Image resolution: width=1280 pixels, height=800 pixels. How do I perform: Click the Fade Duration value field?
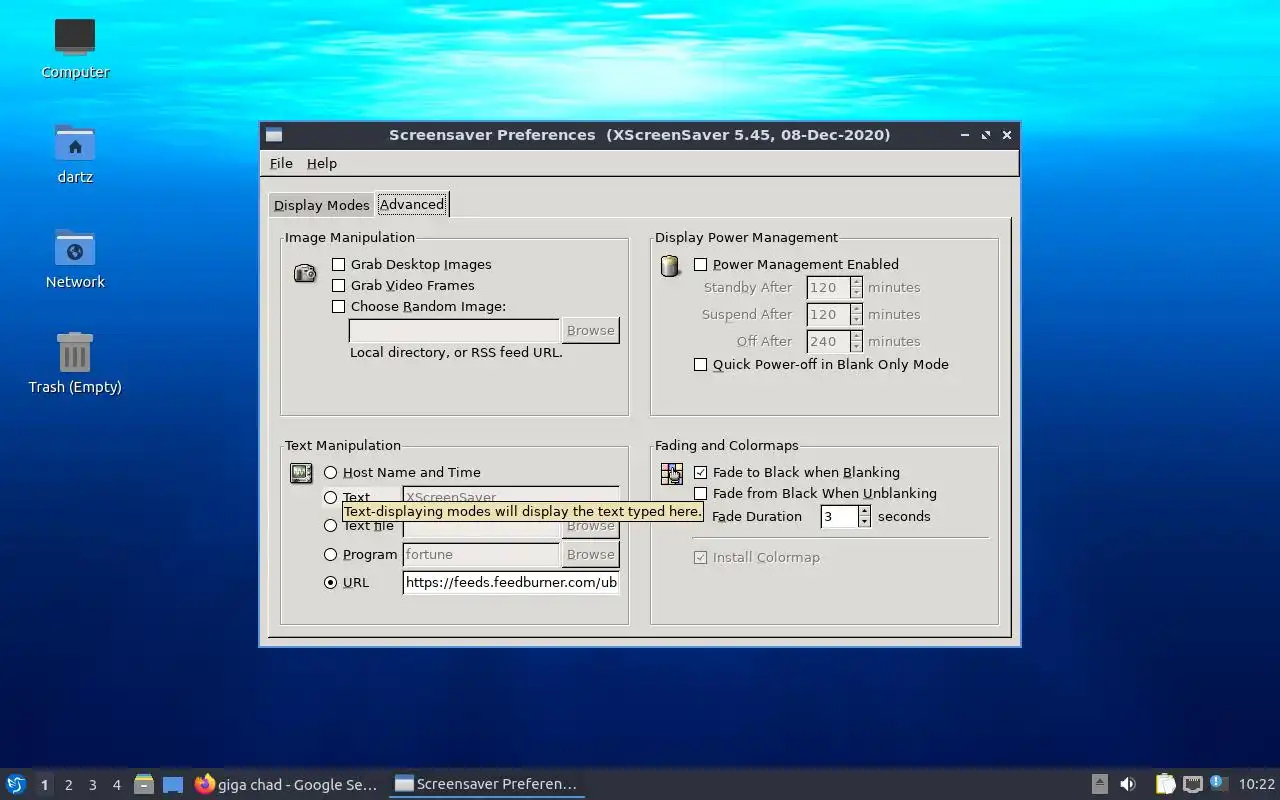(839, 517)
